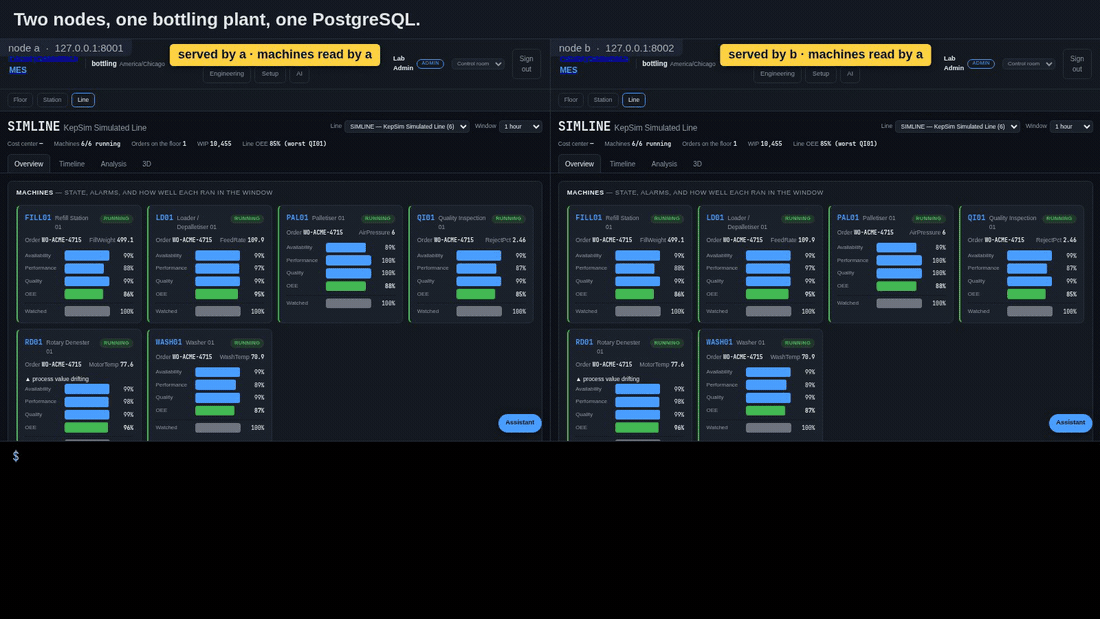
Task: Open Control room dropdown in node a
Action: pyautogui.click(x=478, y=64)
